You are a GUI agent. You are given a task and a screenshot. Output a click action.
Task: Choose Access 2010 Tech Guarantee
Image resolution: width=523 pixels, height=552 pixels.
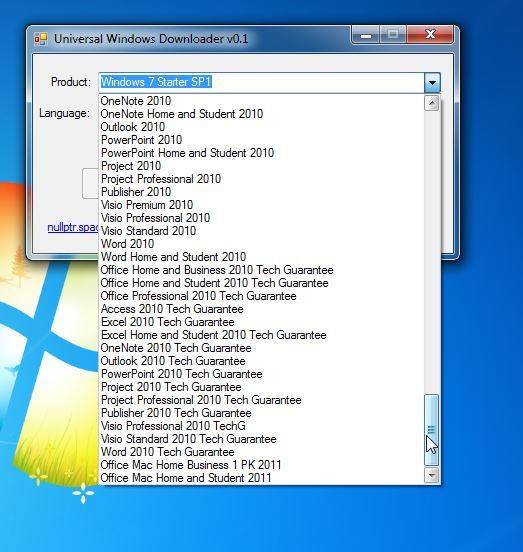[x=262, y=309]
